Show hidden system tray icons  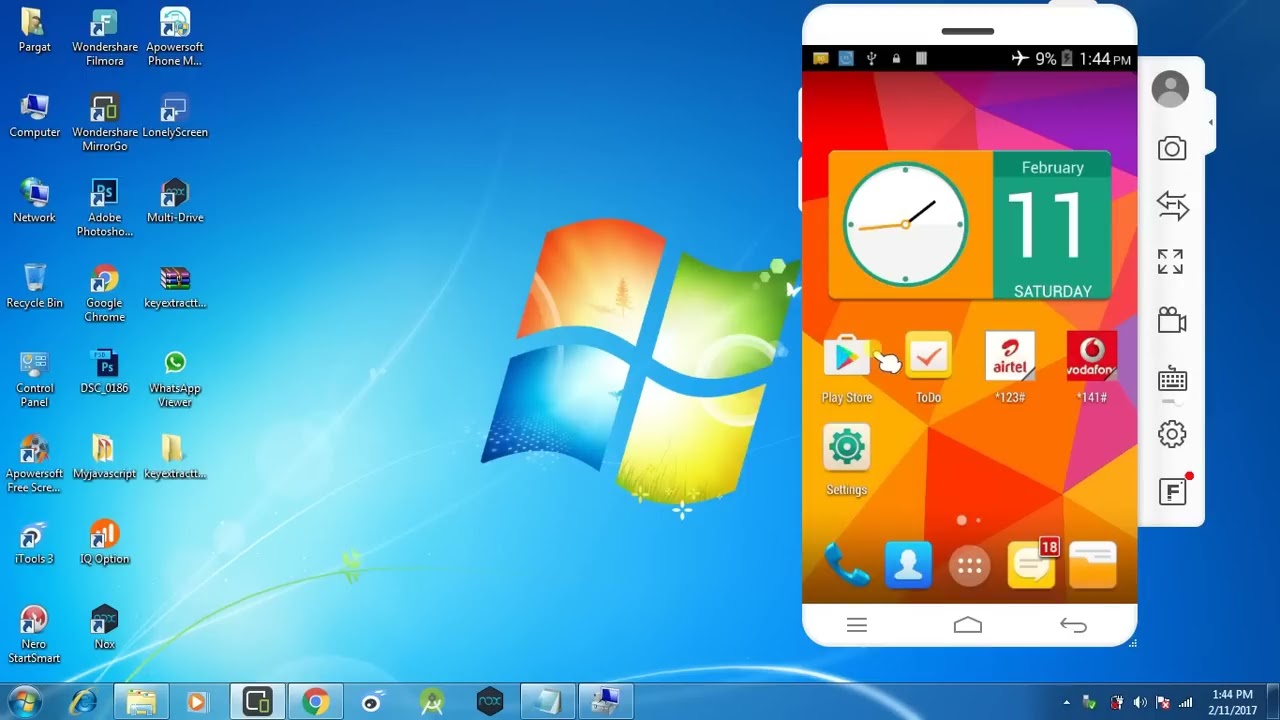point(1066,703)
